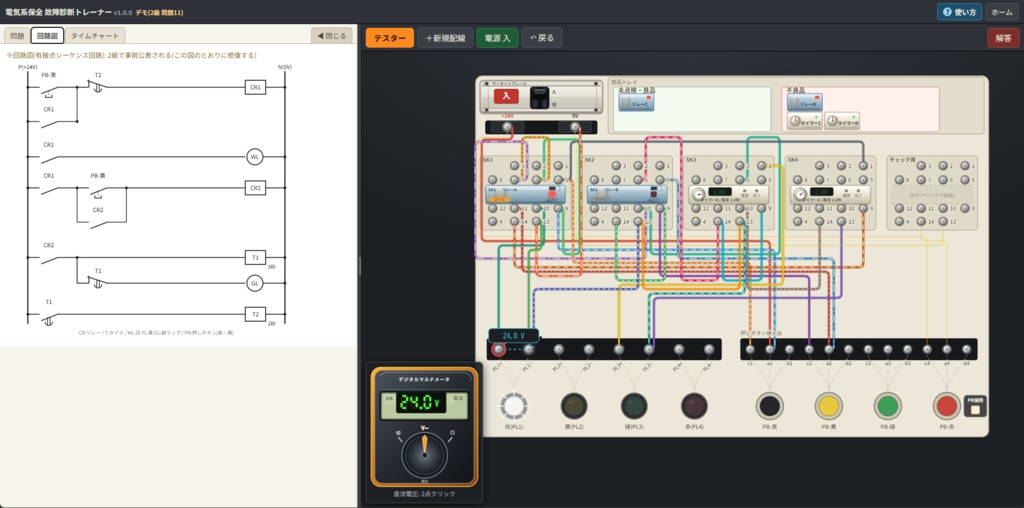Click the ＋新規配線 new wiring button

pyautogui.click(x=445, y=38)
